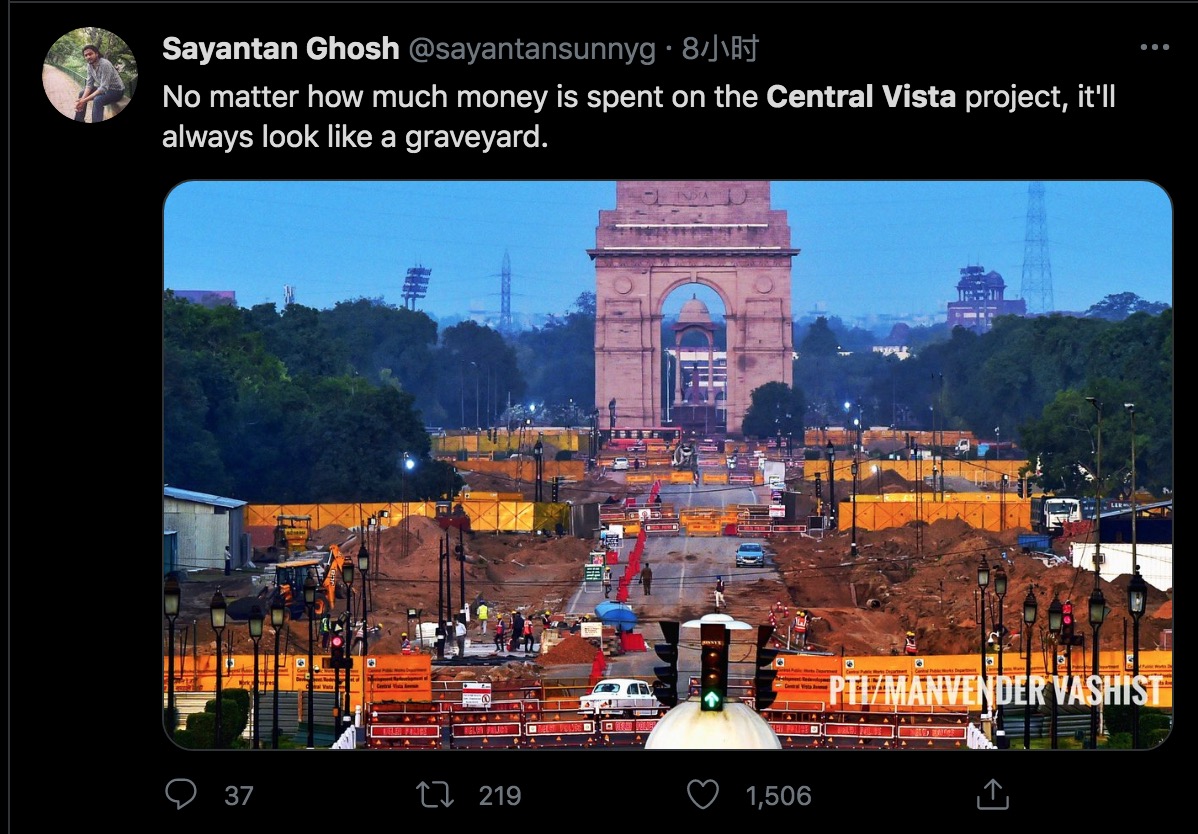The width and height of the screenshot is (1198, 834).
Task: Open the attached India Gate photo
Action: tap(667, 464)
